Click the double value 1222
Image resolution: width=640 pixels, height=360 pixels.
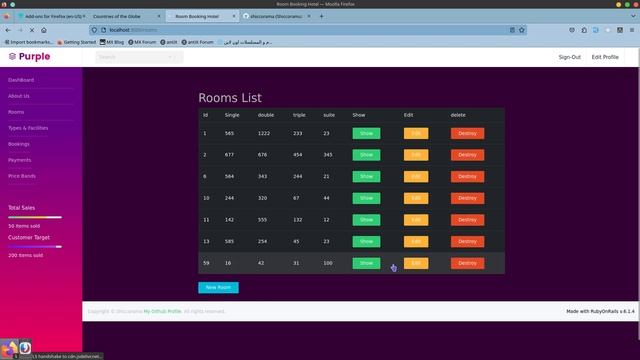264,133
